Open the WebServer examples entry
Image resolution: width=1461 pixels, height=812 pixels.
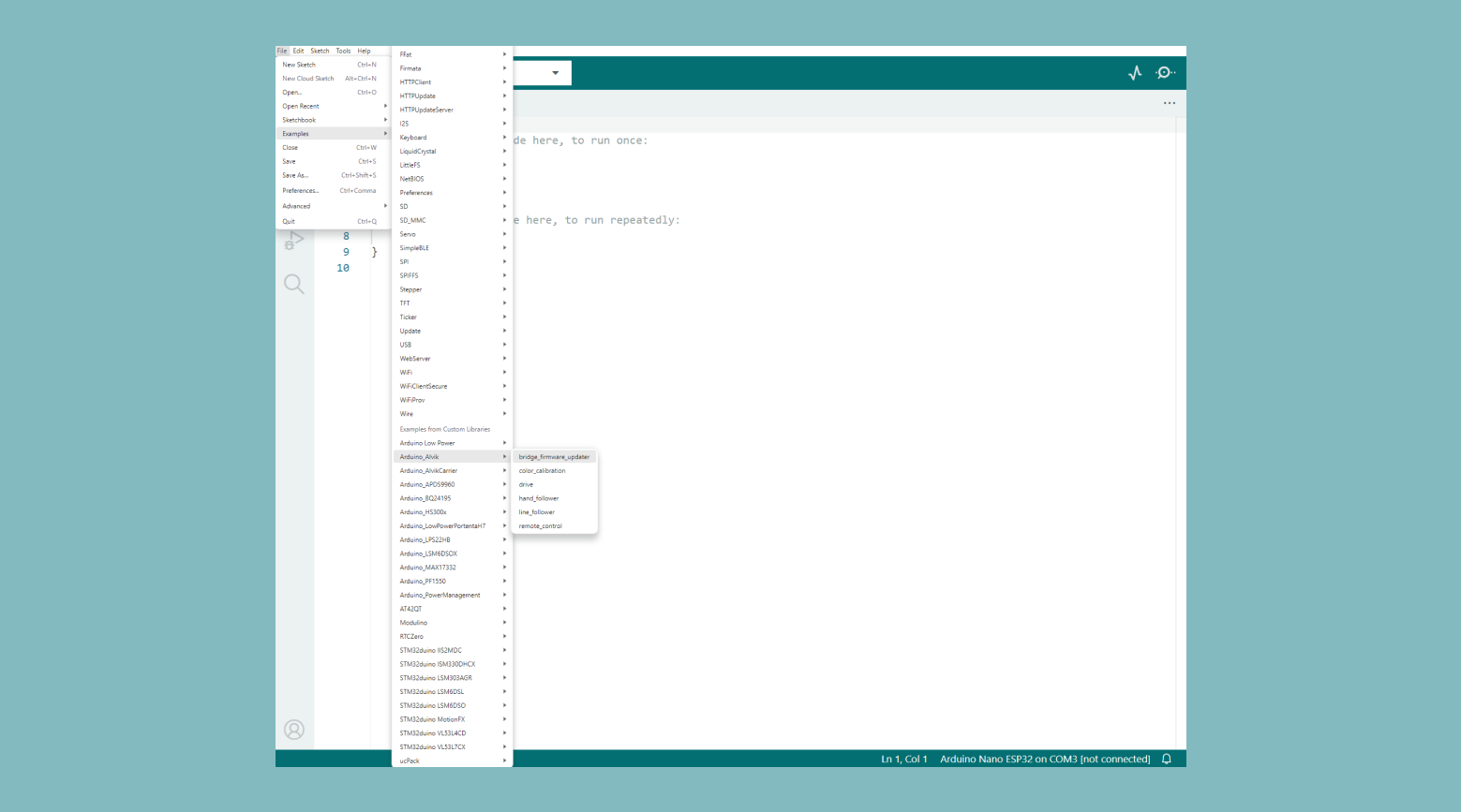tap(452, 359)
